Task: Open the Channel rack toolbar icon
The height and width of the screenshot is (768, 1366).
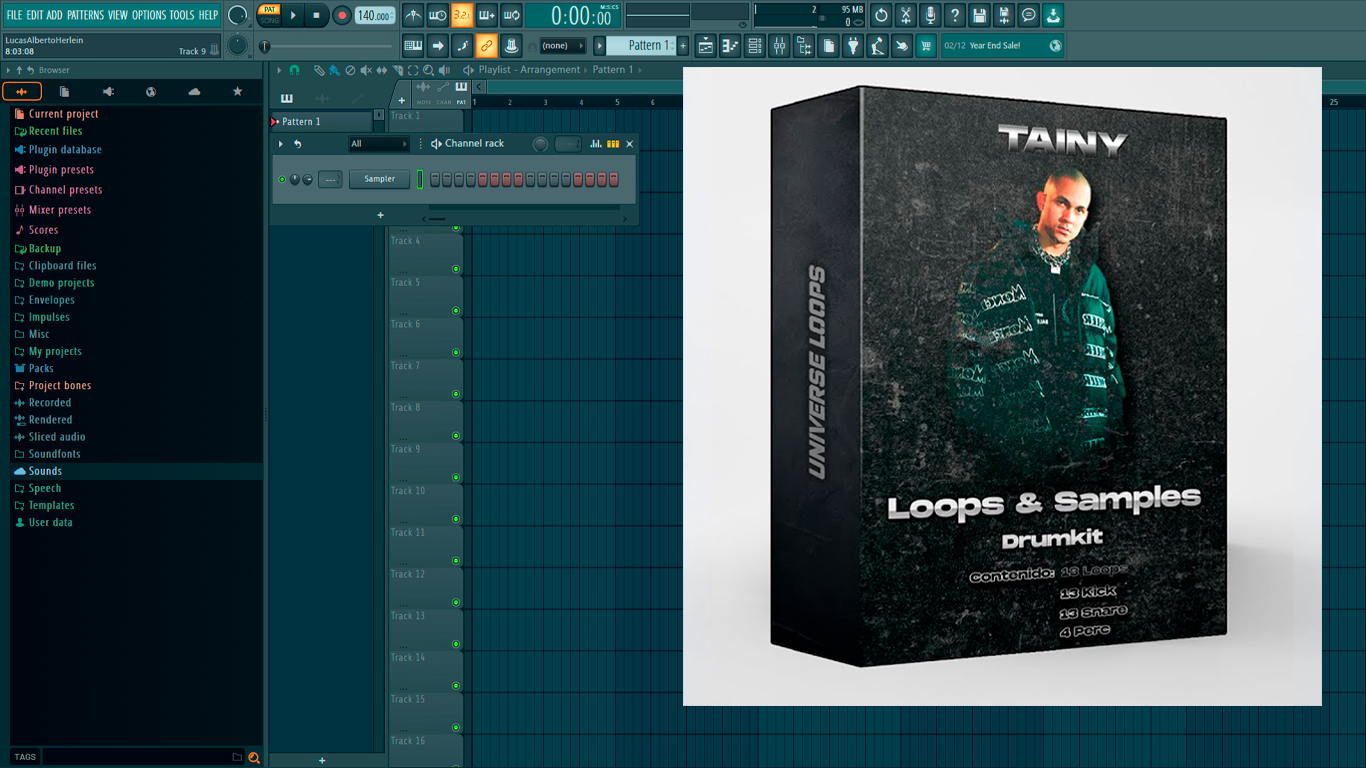Action: (x=755, y=45)
